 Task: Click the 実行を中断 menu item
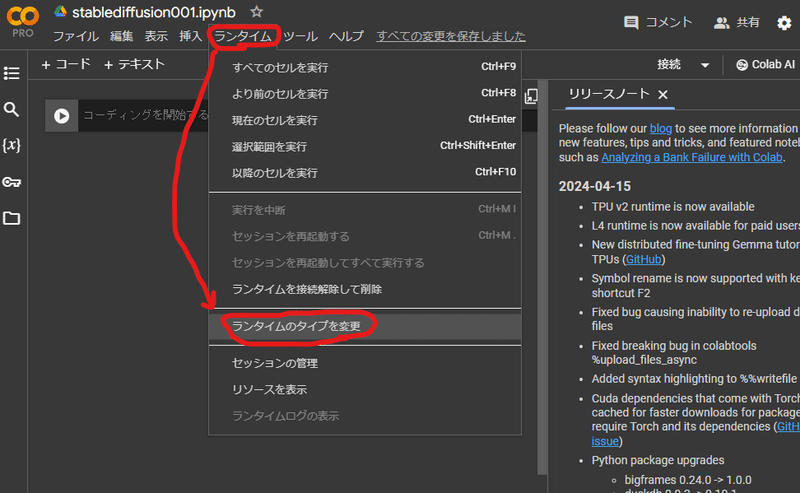point(365,210)
